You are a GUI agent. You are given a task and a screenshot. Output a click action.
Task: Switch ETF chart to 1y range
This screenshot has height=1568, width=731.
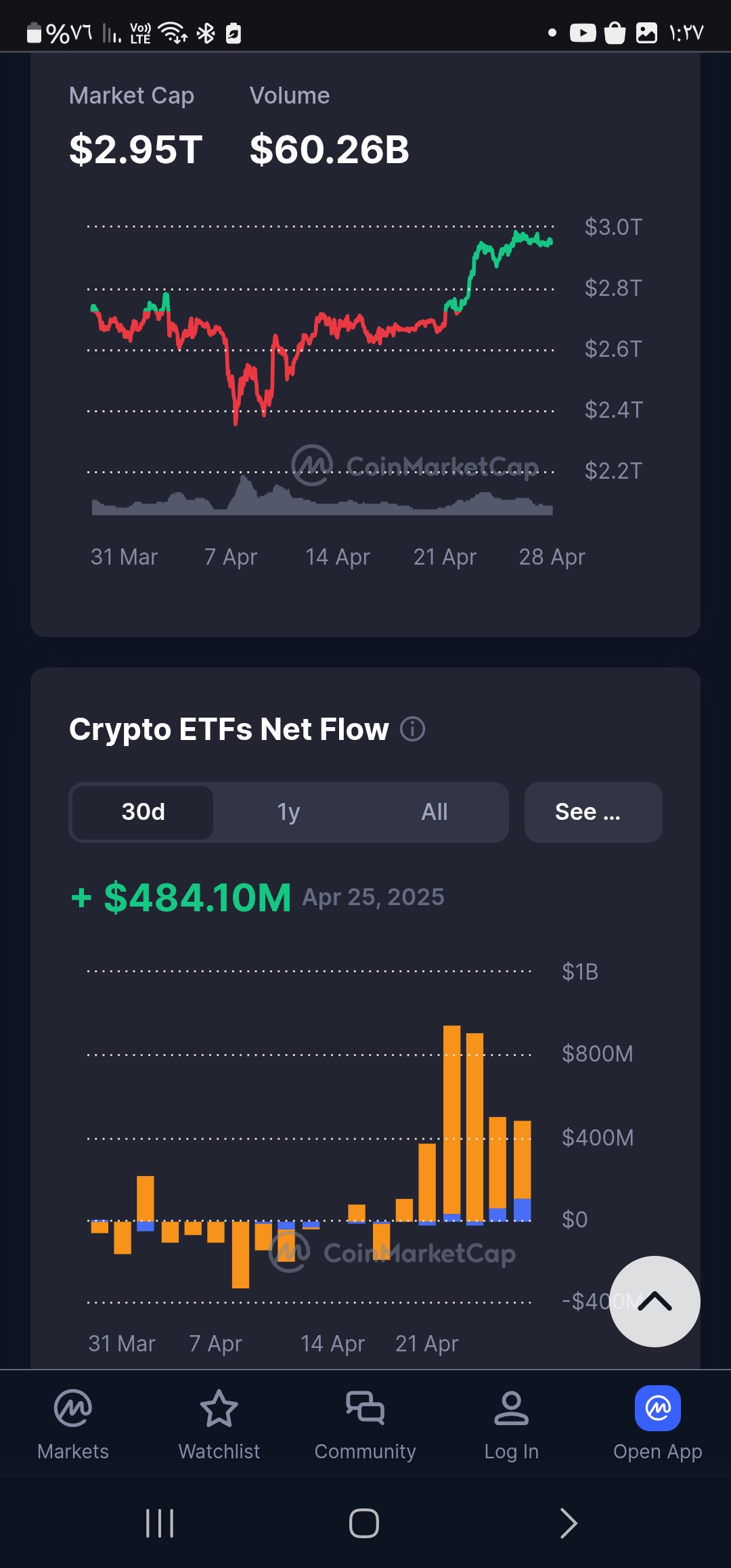[288, 812]
